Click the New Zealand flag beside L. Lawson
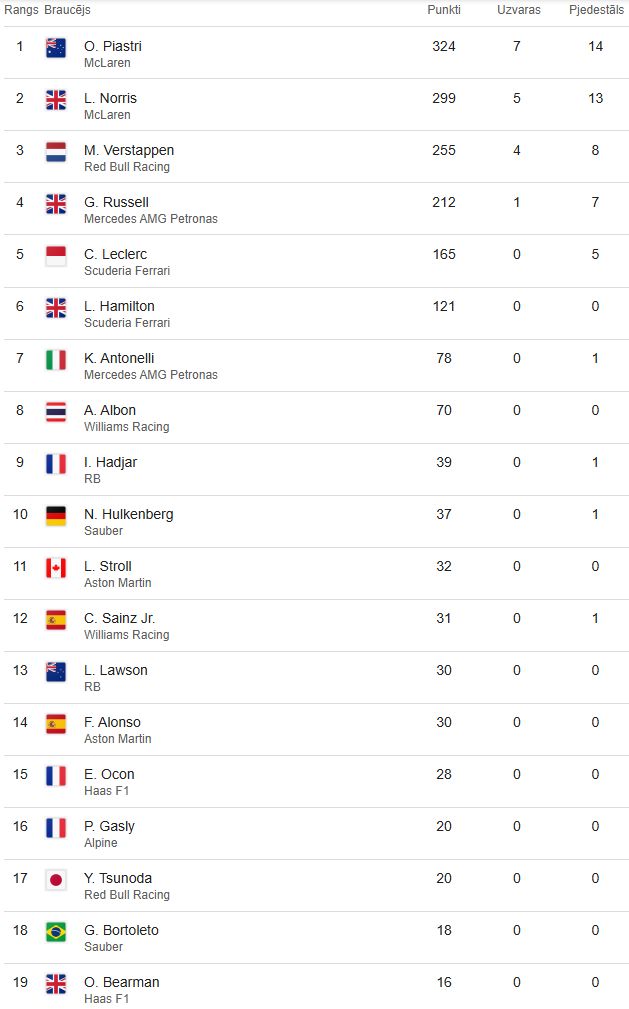629x1009 pixels. 56,672
